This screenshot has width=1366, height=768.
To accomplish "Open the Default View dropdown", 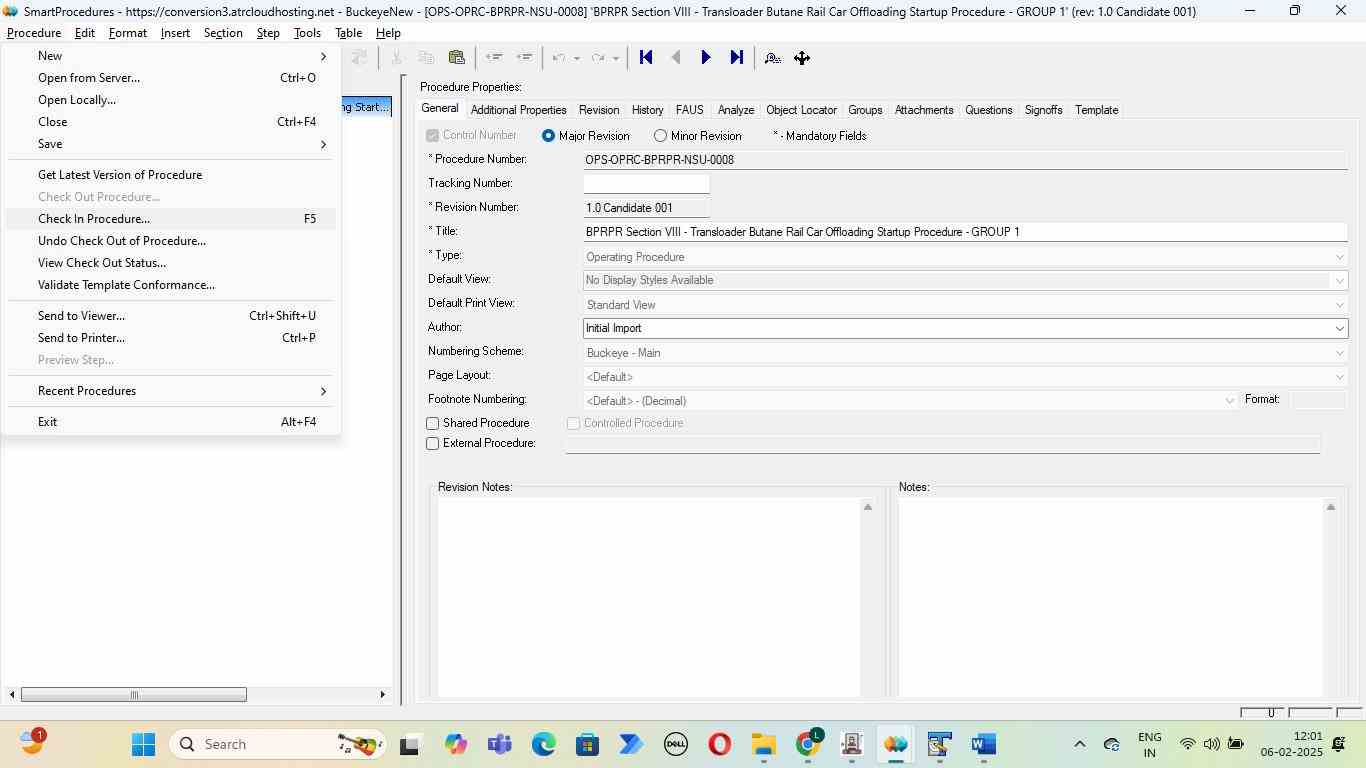I will 1339,281.
